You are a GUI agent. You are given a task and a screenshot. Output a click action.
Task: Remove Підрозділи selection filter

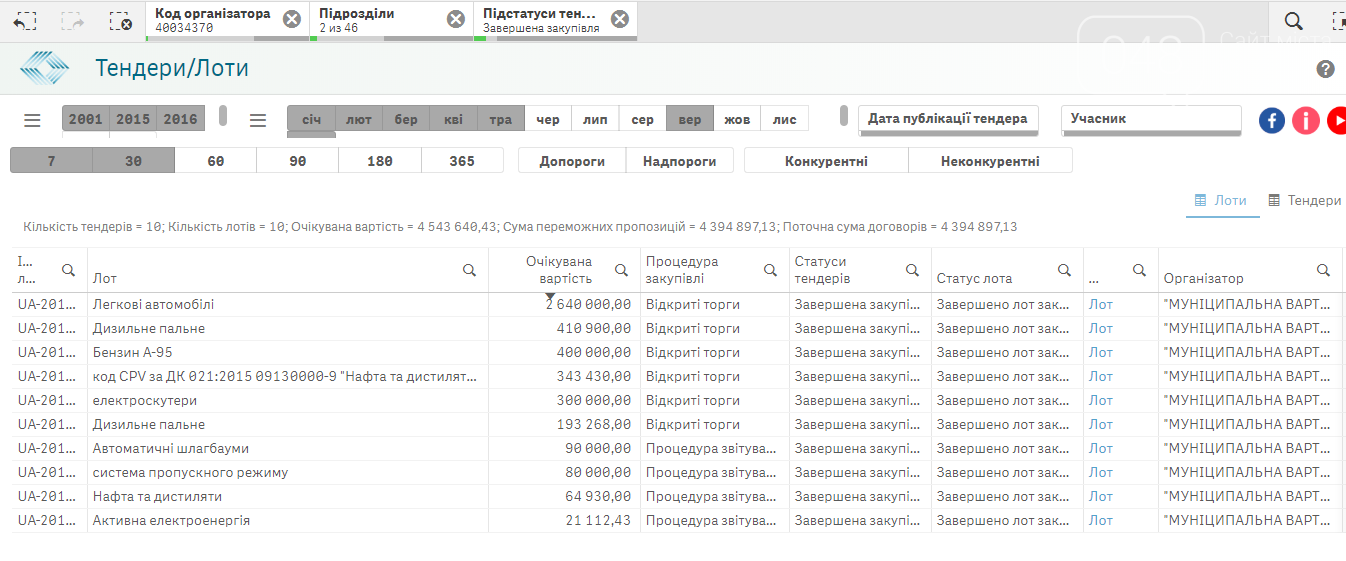455,19
